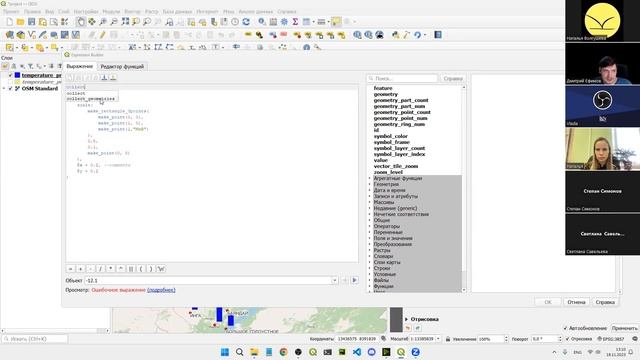Screen dimensions: 640x360
Task: Click the green export expressions icon
Action: click(x=113, y=77)
